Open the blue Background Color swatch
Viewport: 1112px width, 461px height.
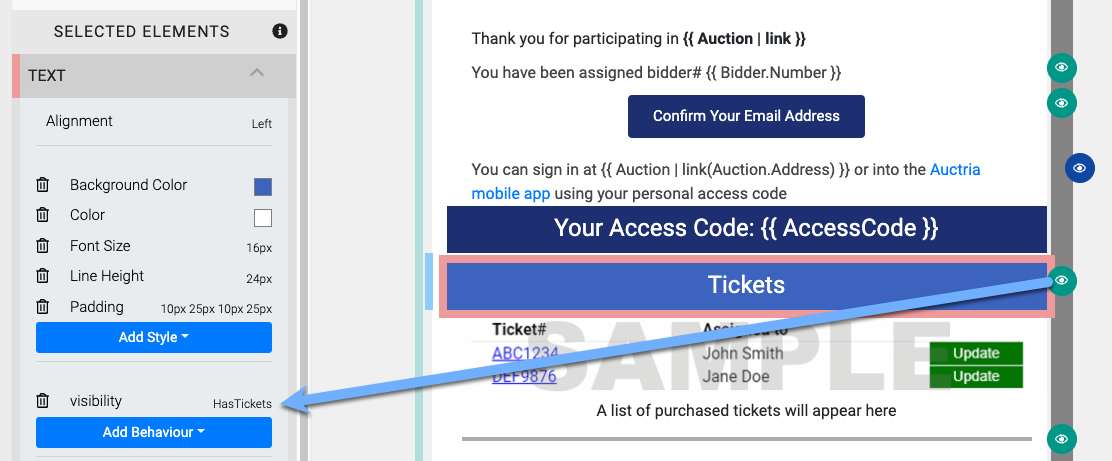click(x=263, y=186)
